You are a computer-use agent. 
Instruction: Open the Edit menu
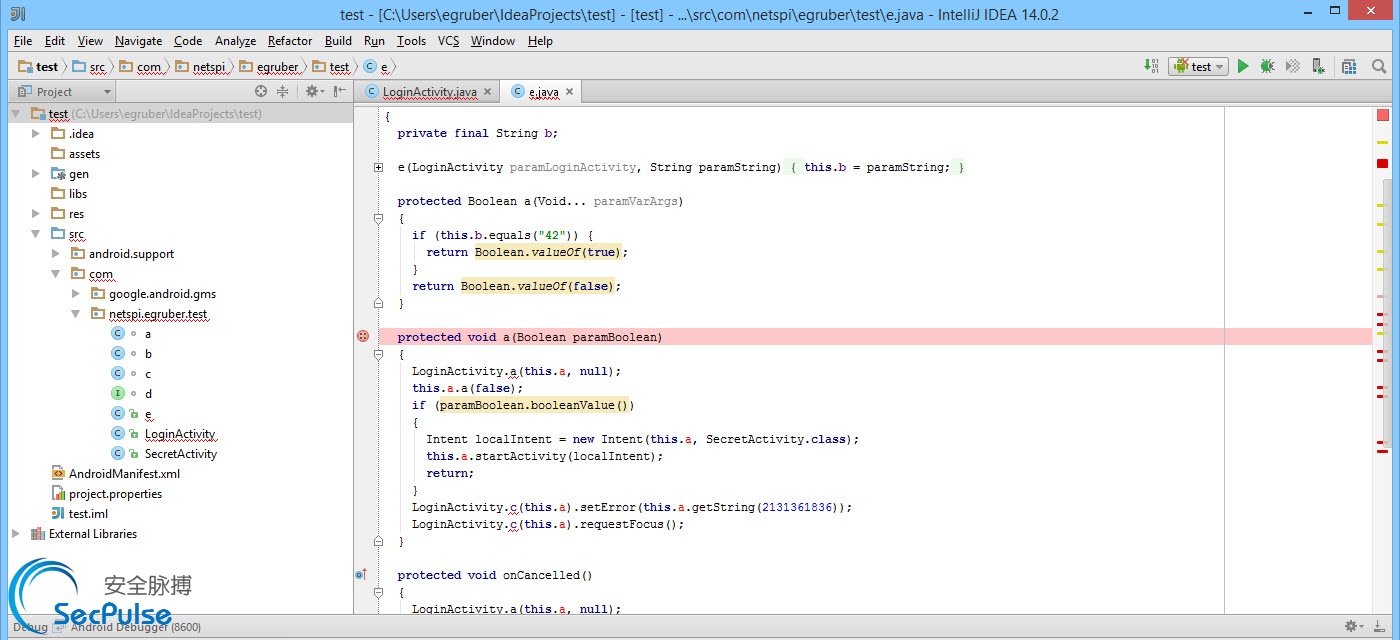click(x=55, y=41)
